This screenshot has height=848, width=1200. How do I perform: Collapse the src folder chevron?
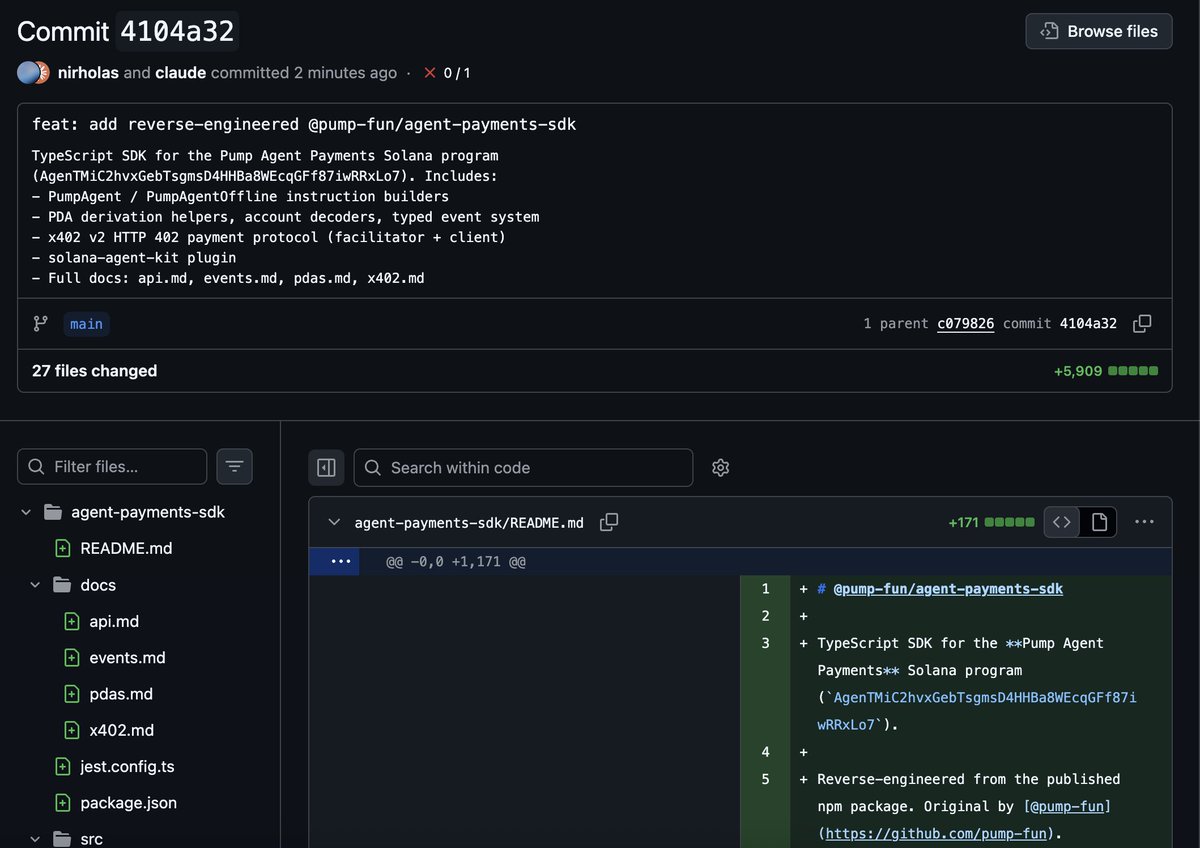(x=35, y=839)
